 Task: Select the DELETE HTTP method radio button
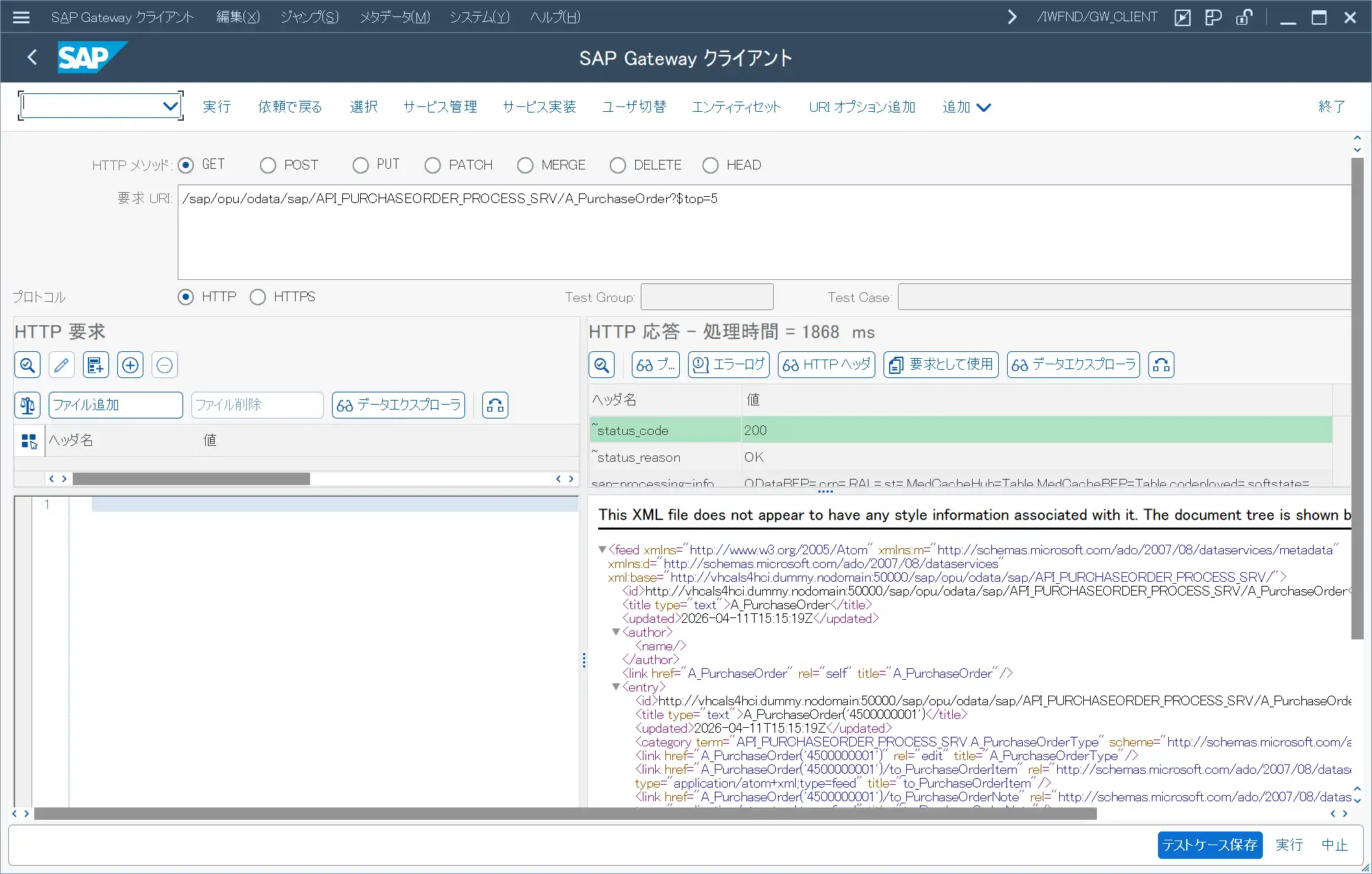point(617,165)
